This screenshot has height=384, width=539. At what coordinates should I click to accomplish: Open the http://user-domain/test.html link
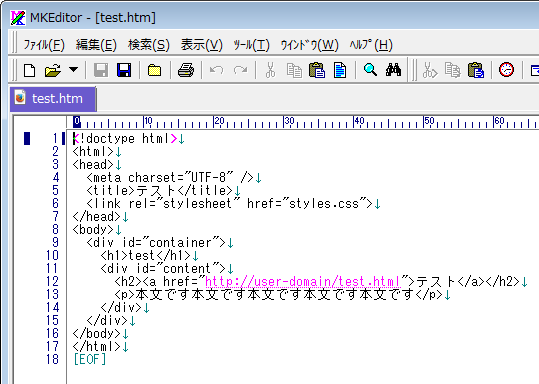(303, 282)
